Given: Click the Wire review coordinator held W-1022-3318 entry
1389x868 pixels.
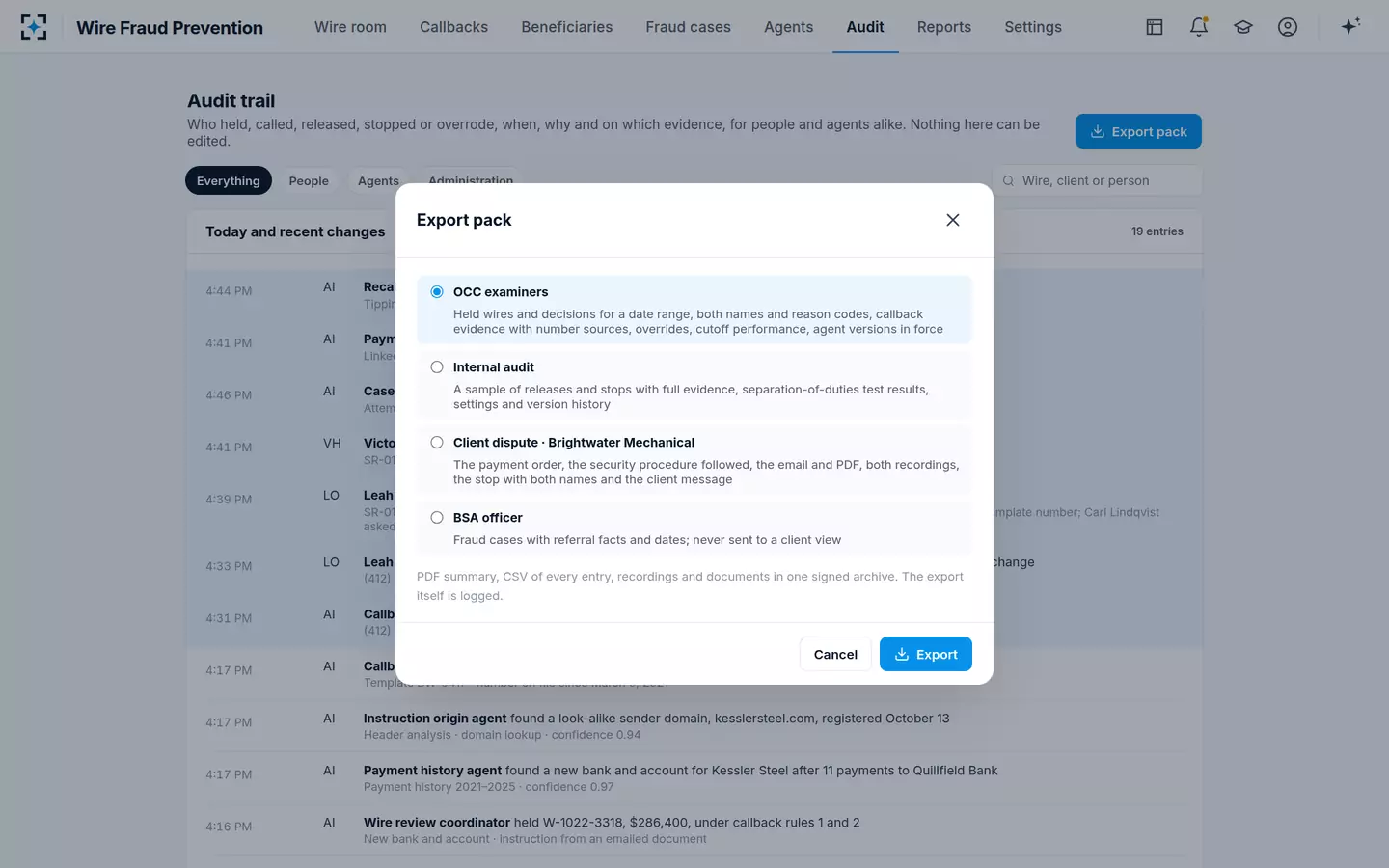Looking at the screenshot, I should tap(694, 830).
